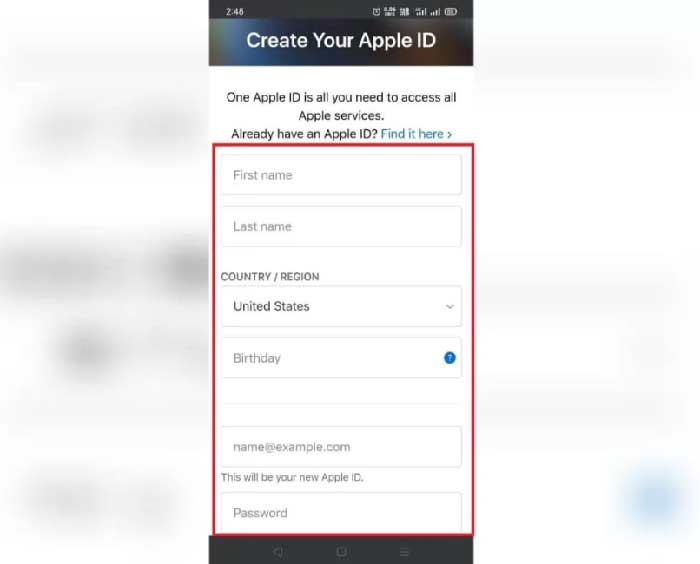Tap the battery indicator in status bar
This screenshot has width=700, height=564.
(x=451, y=12)
